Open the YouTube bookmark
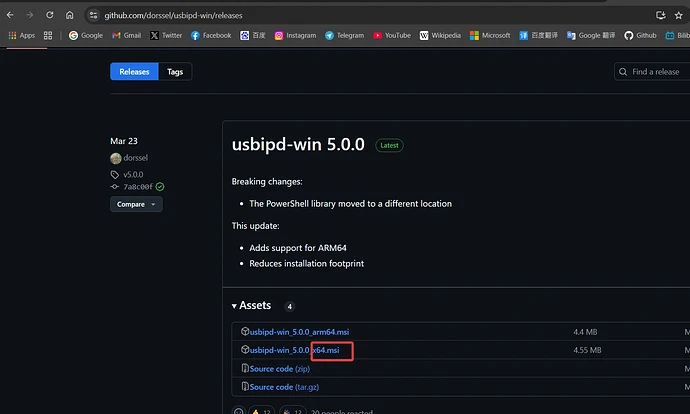The image size is (690, 414). 391,35
